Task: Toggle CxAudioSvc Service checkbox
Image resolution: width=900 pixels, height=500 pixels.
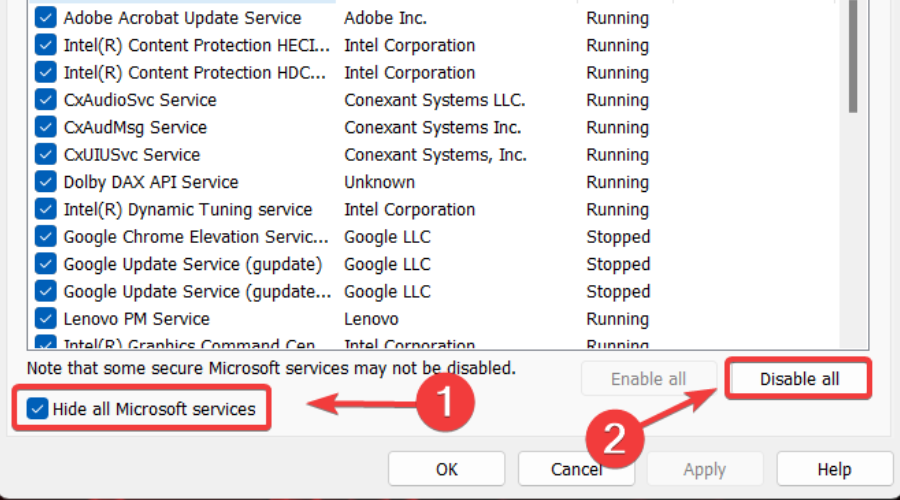Action: click(45, 100)
